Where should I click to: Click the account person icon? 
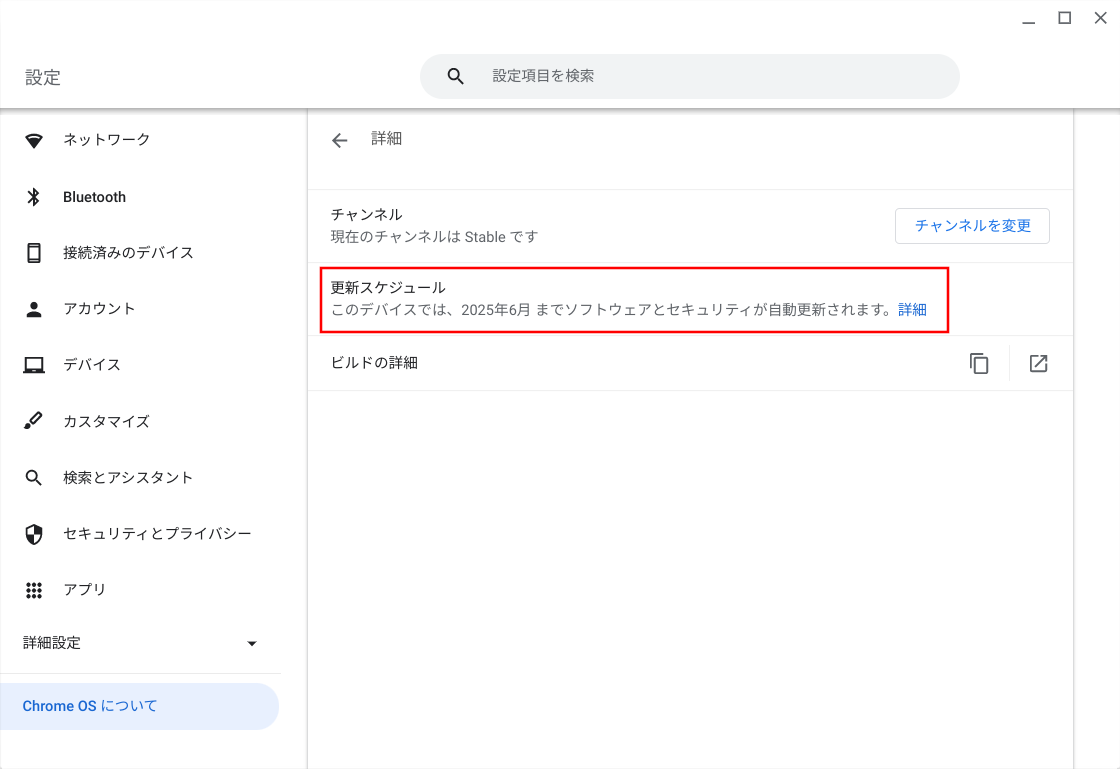[x=34, y=309]
